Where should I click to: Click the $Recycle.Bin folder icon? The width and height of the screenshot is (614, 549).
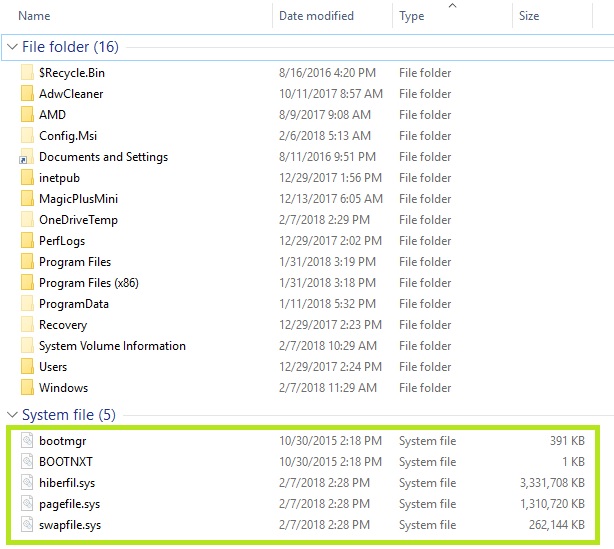point(27,73)
